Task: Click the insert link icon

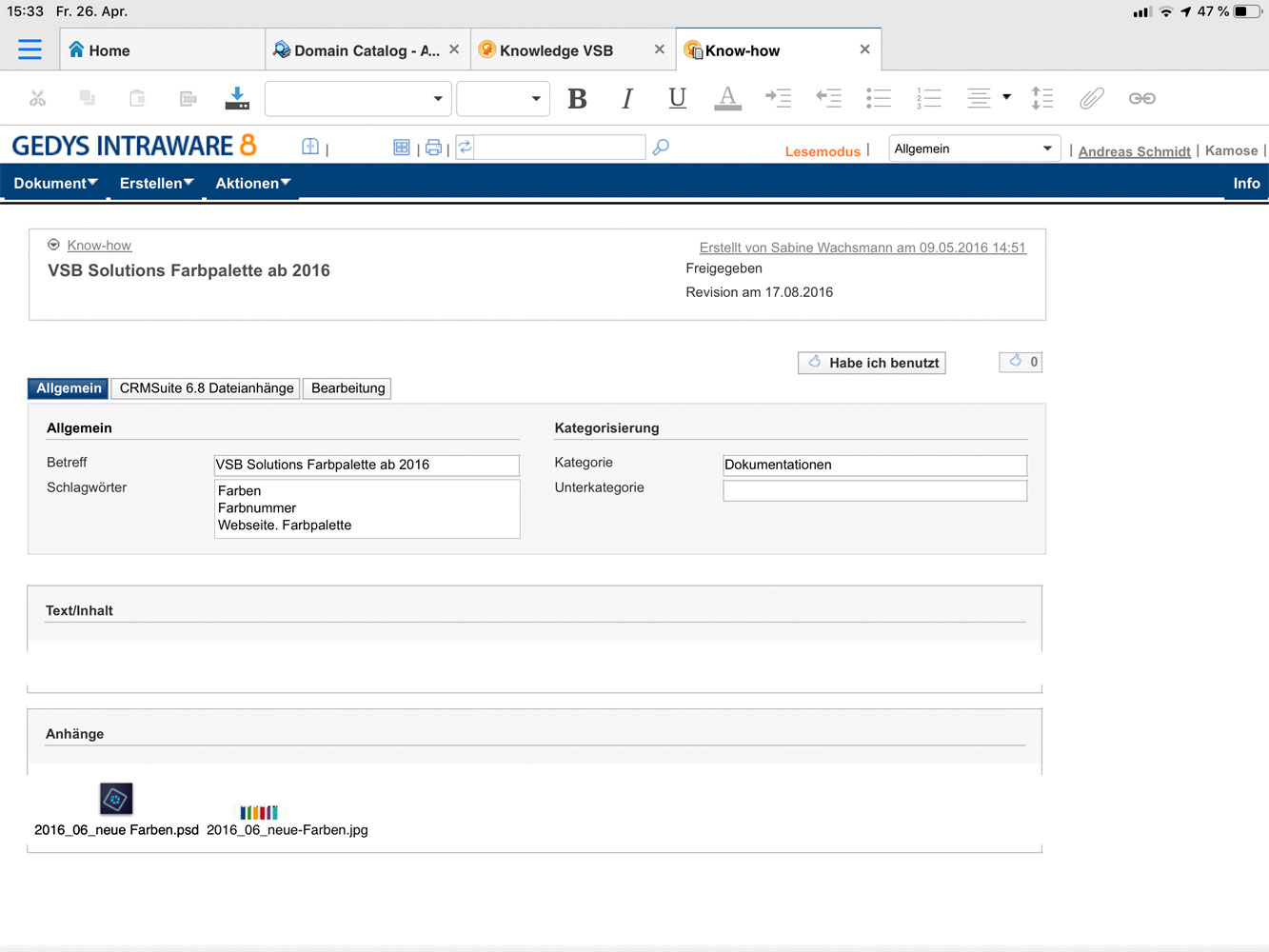Action: point(1142,98)
